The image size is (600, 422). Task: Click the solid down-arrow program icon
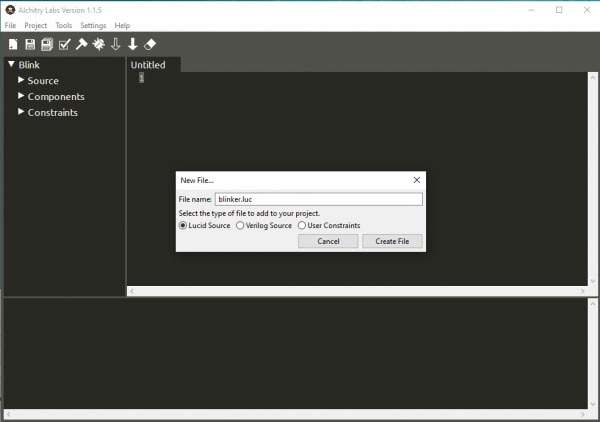(132, 44)
